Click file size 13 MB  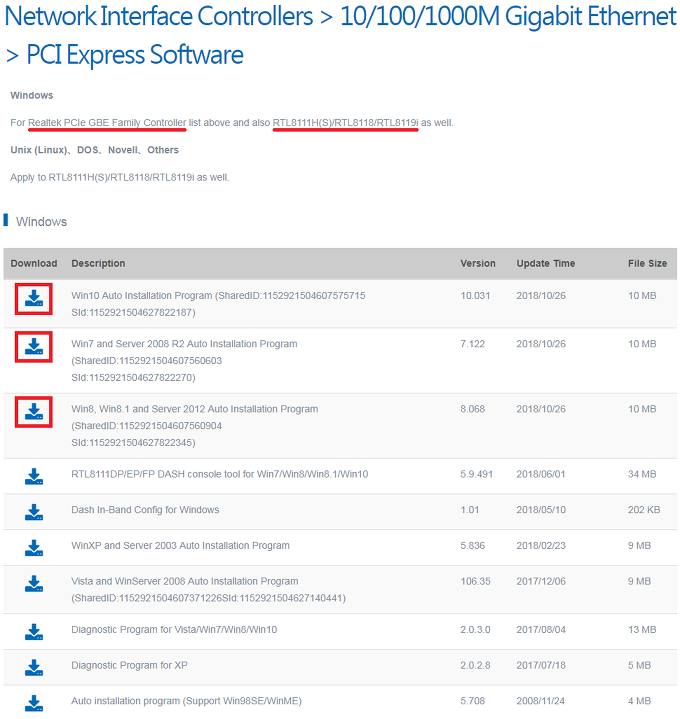(642, 630)
